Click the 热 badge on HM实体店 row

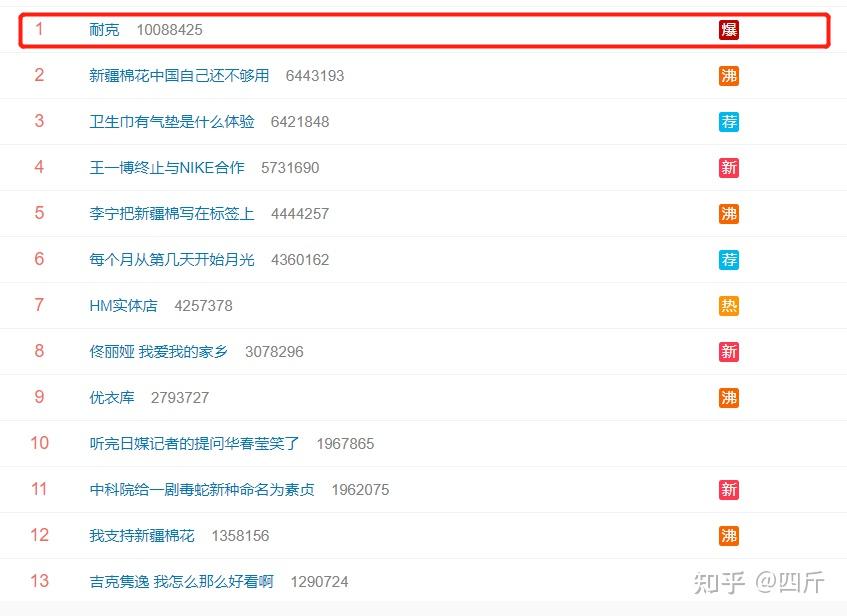[729, 306]
